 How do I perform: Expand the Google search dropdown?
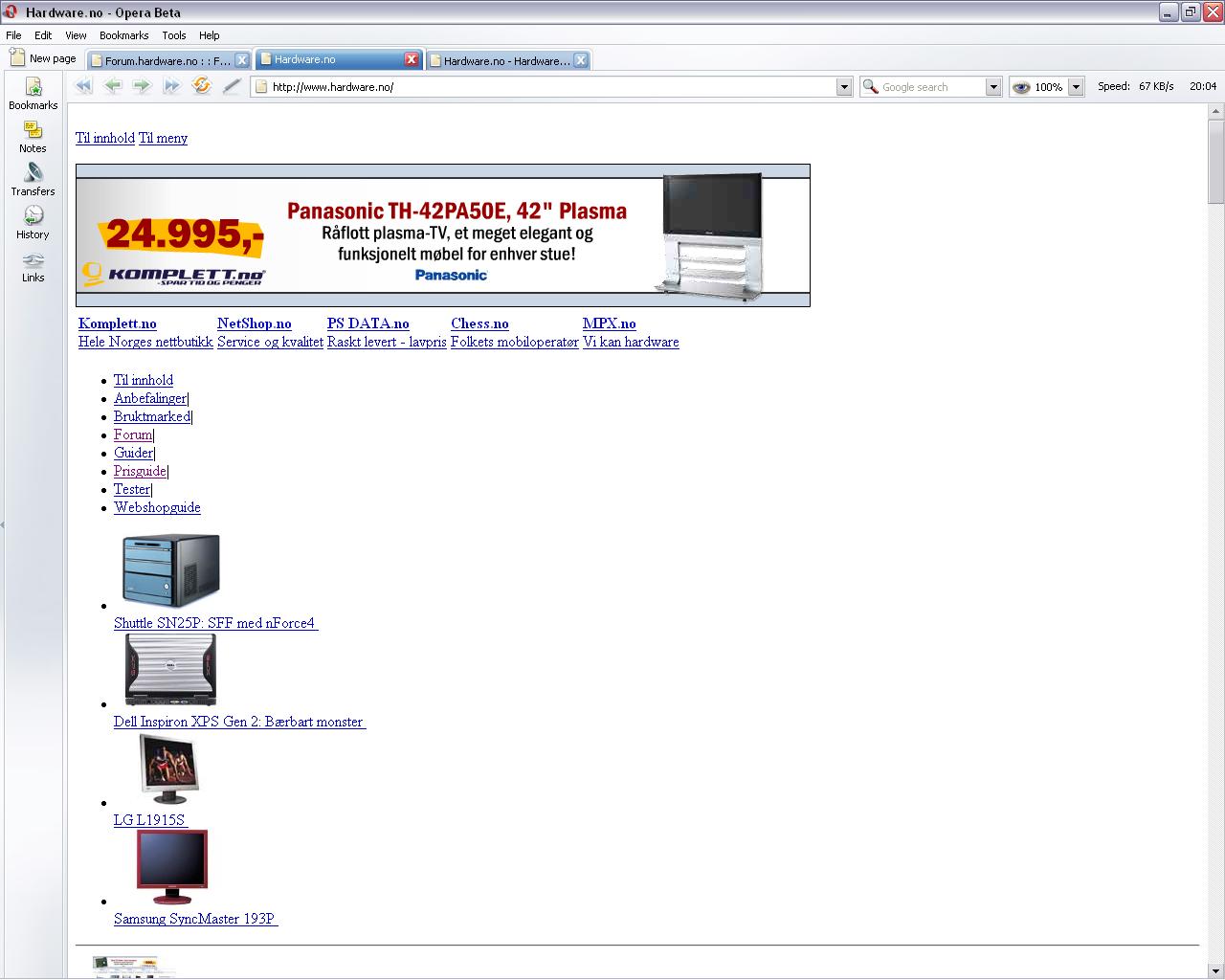point(993,87)
